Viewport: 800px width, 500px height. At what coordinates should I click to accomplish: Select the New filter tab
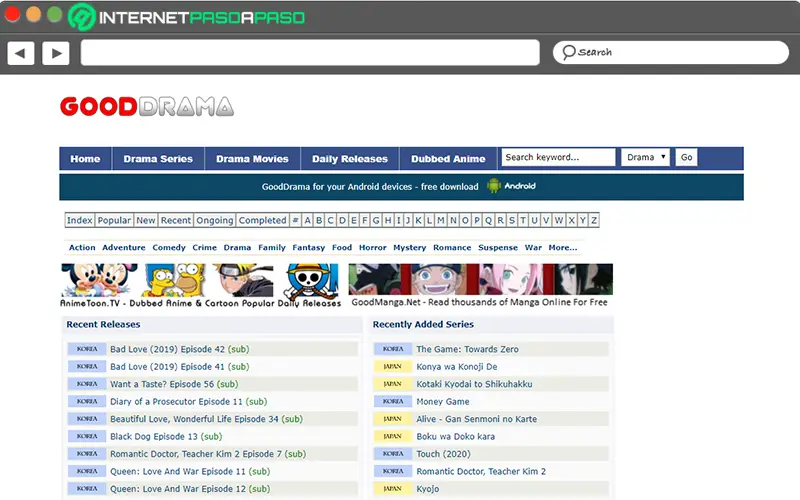click(x=146, y=220)
